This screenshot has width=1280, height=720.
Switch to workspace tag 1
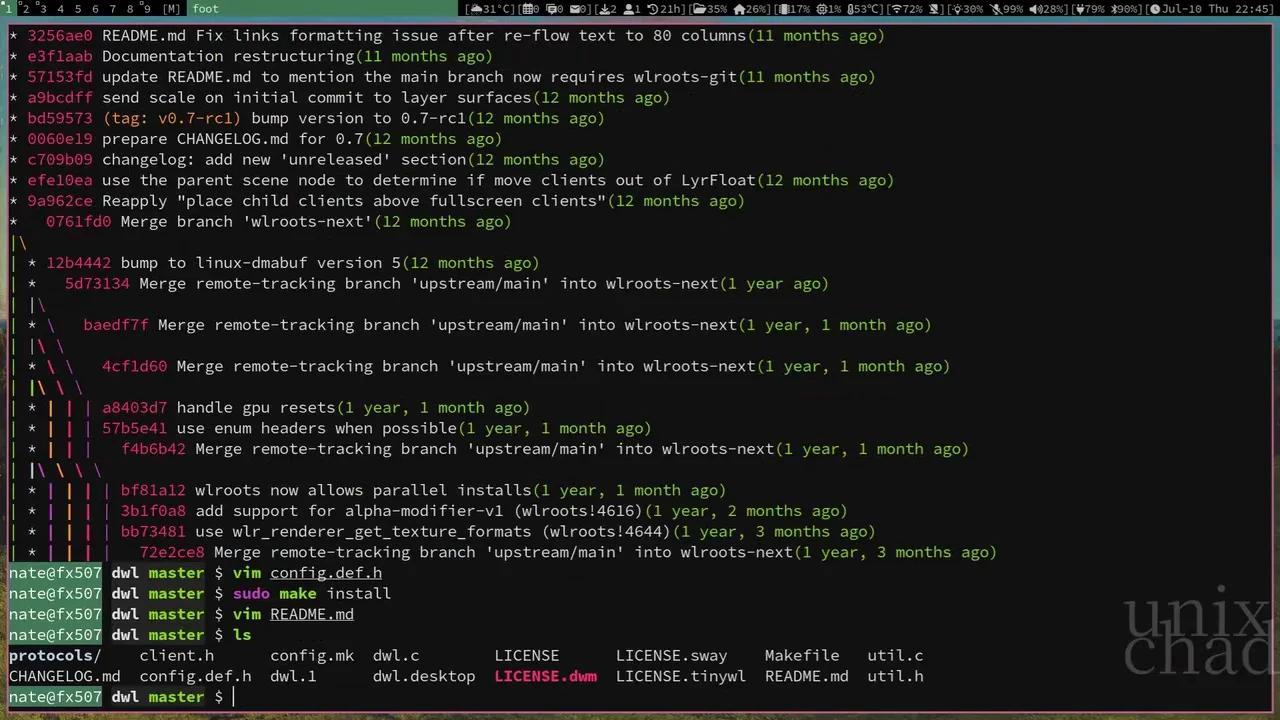point(10,9)
